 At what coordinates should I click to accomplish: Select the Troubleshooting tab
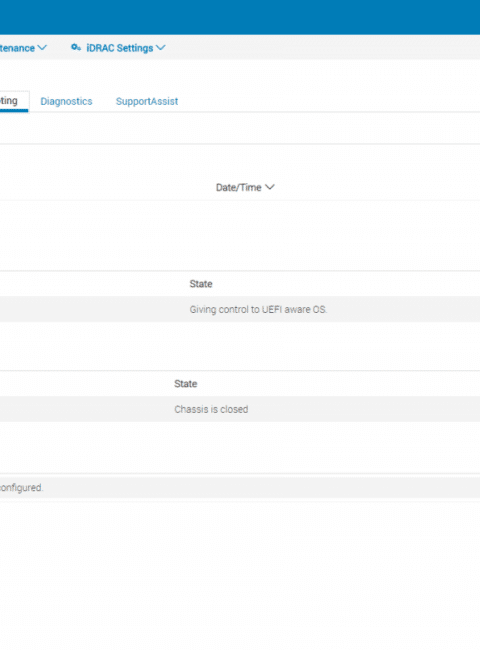pos(14,101)
